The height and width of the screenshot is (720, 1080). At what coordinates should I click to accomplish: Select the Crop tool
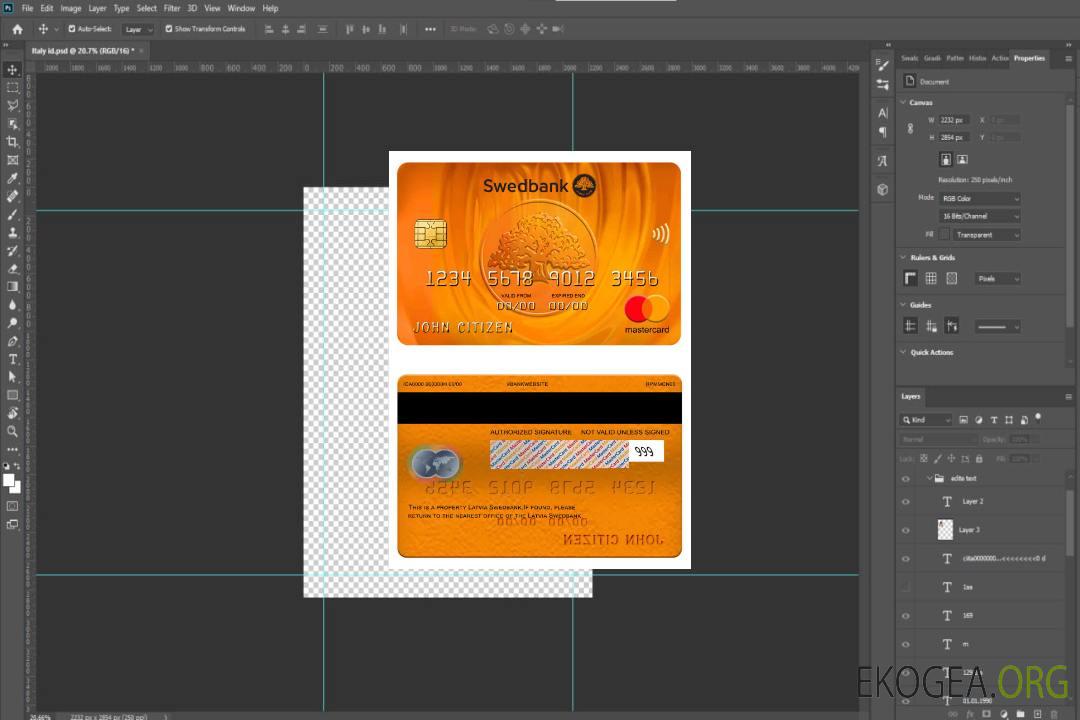point(12,142)
